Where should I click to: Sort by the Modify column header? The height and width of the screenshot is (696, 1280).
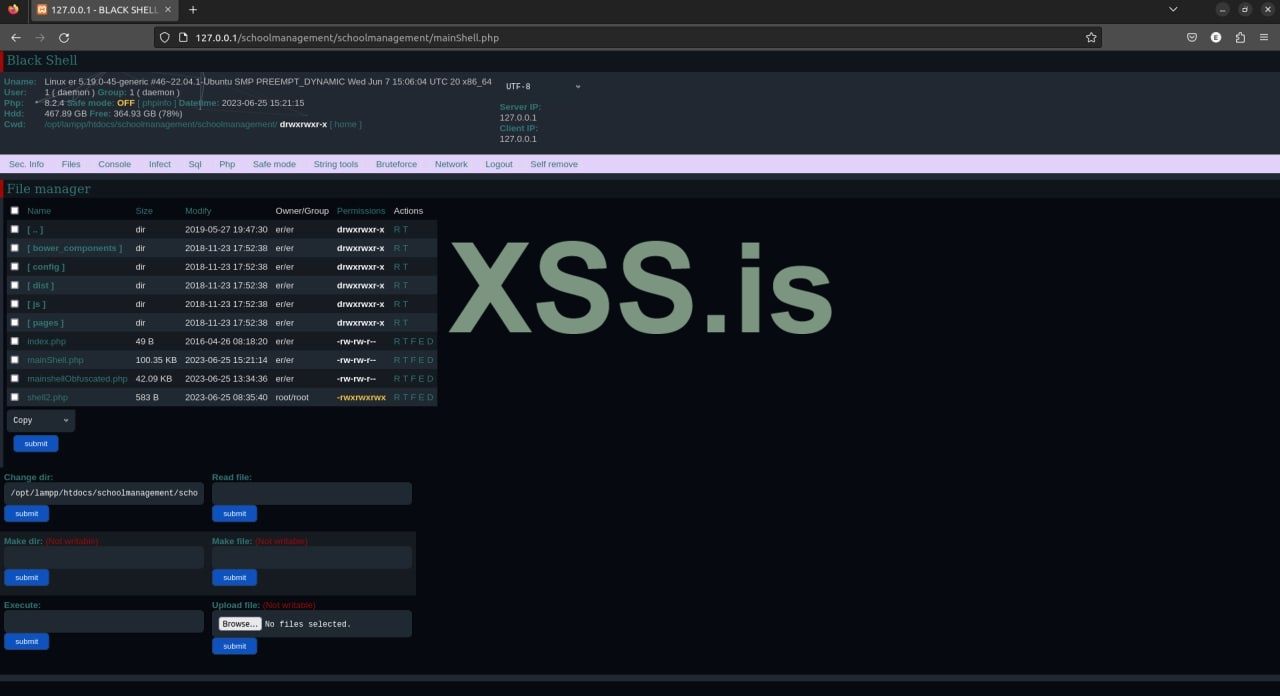coord(198,211)
